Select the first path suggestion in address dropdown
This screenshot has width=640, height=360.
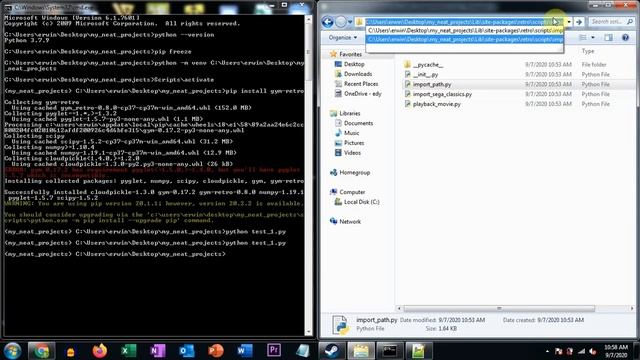coord(465,31)
